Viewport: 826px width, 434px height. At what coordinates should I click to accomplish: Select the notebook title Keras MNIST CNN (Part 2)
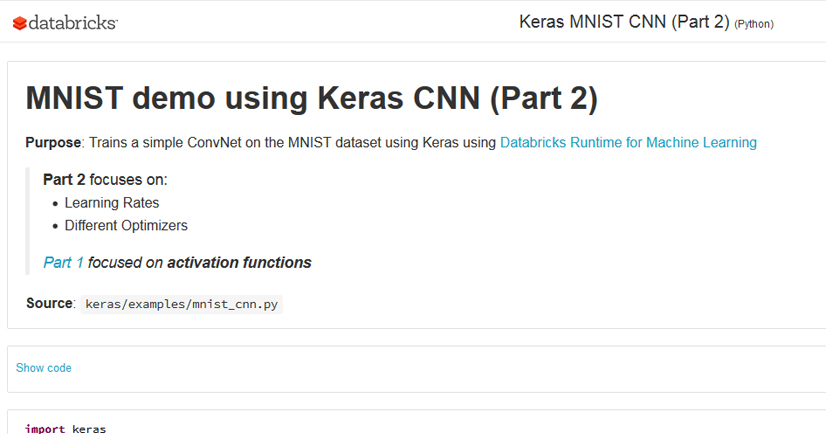click(x=624, y=22)
